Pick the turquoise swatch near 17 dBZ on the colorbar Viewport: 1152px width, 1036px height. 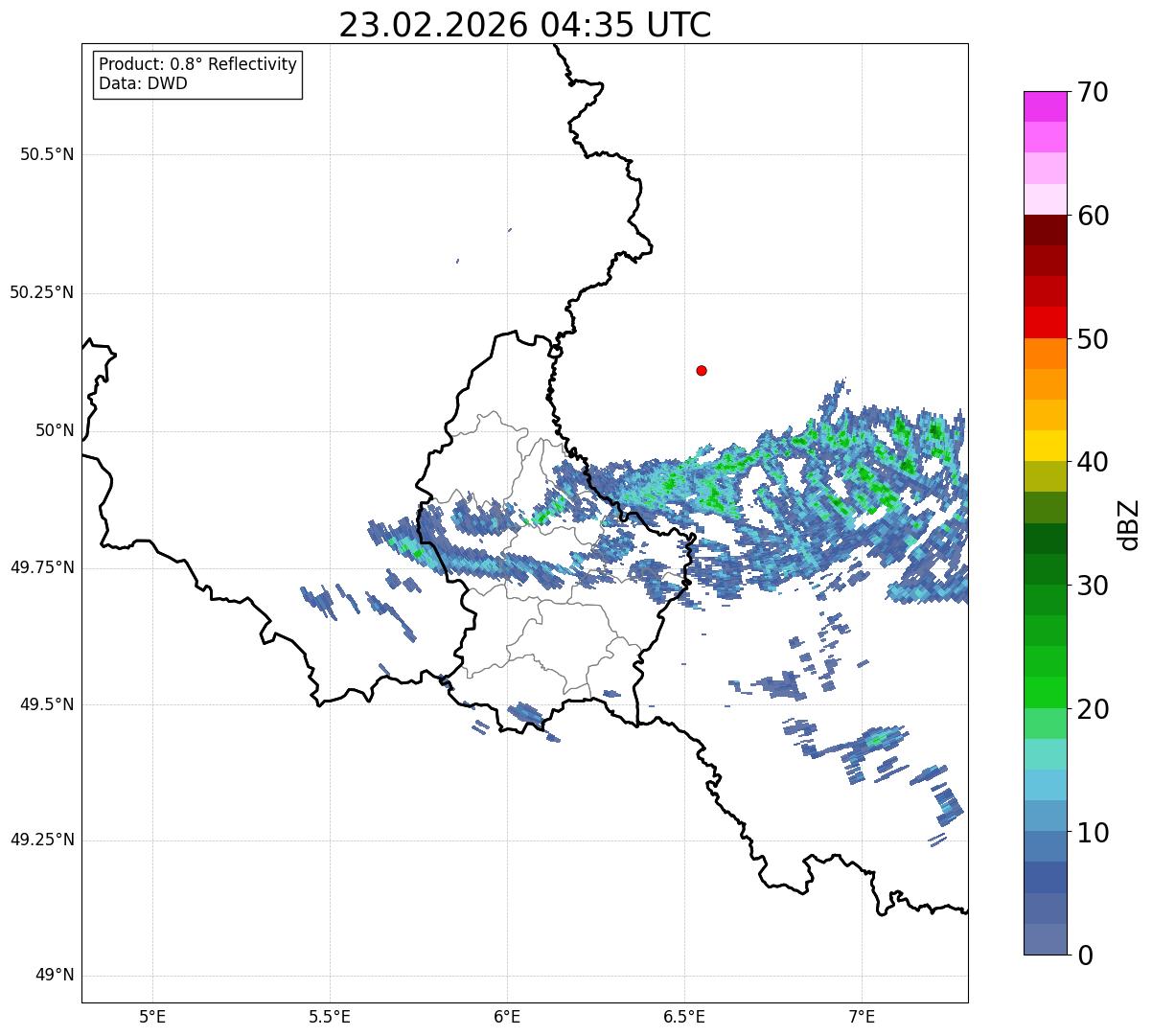(x=1045, y=754)
